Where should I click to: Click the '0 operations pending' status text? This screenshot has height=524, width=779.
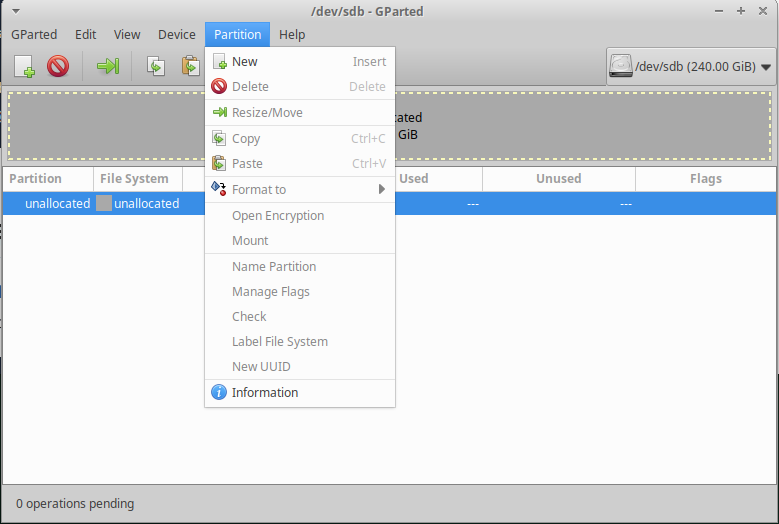pyautogui.click(x=75, y=504)
